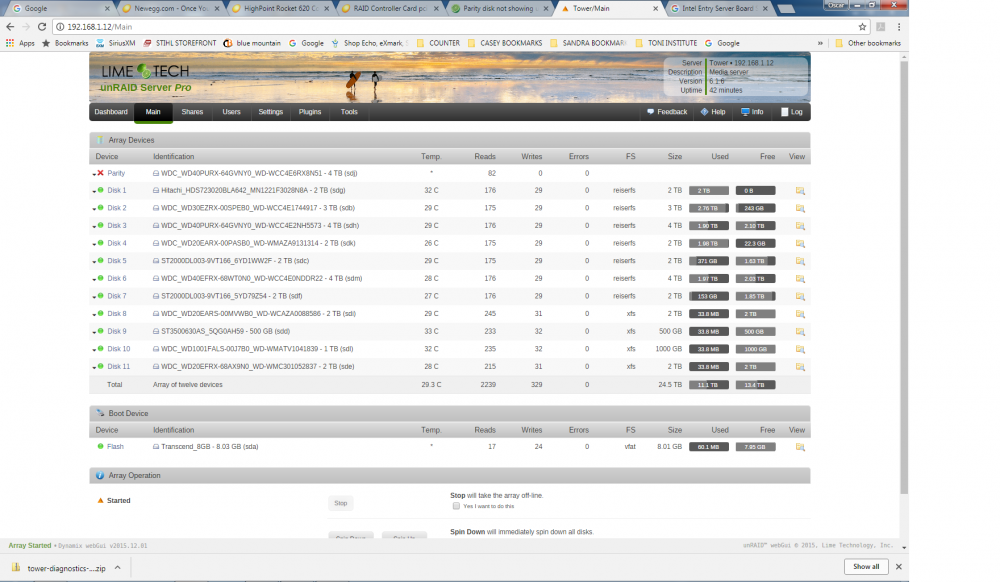This screenshot has height=582, width=1000.
Task: Open the view icon in Disk 3 row
Action: (800, 226)
